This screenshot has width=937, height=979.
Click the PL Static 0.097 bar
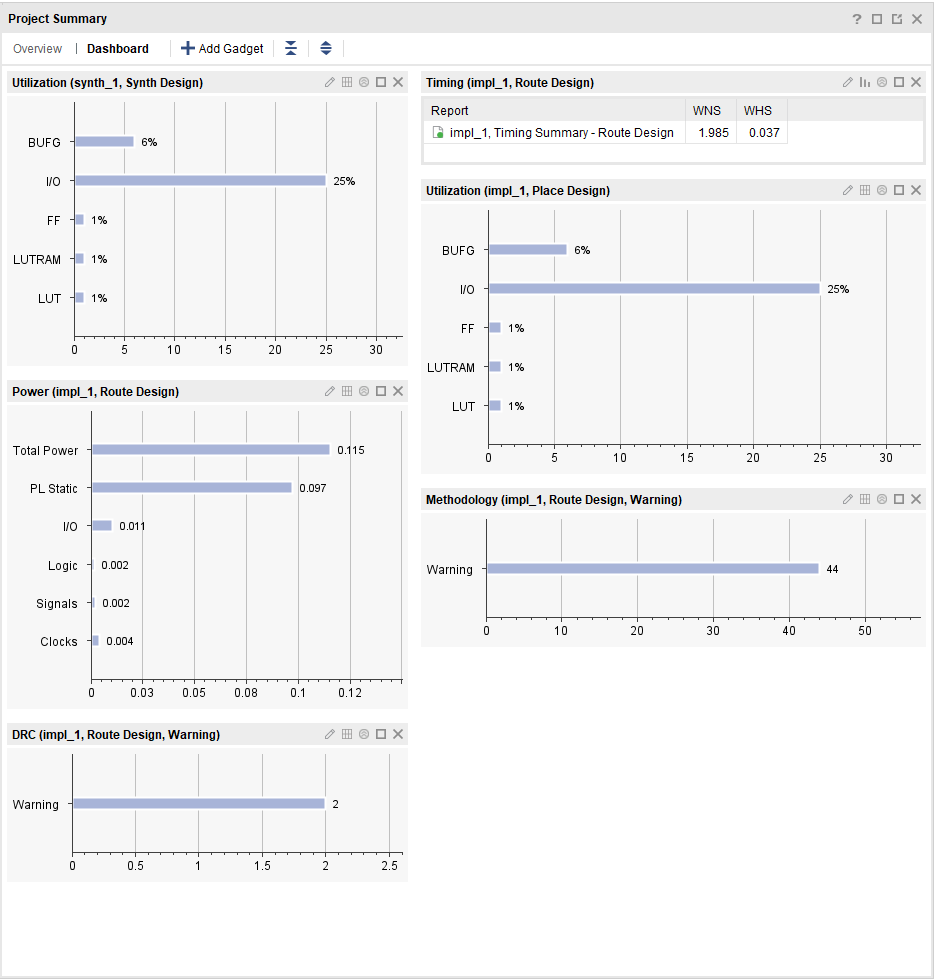[192, 488]
